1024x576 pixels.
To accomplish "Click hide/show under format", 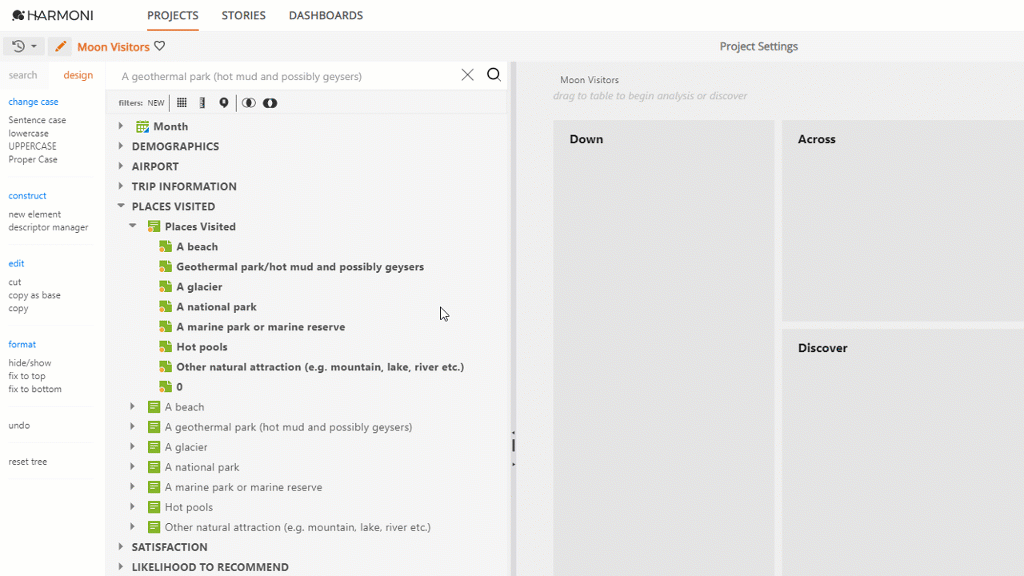I will (29, 363).
